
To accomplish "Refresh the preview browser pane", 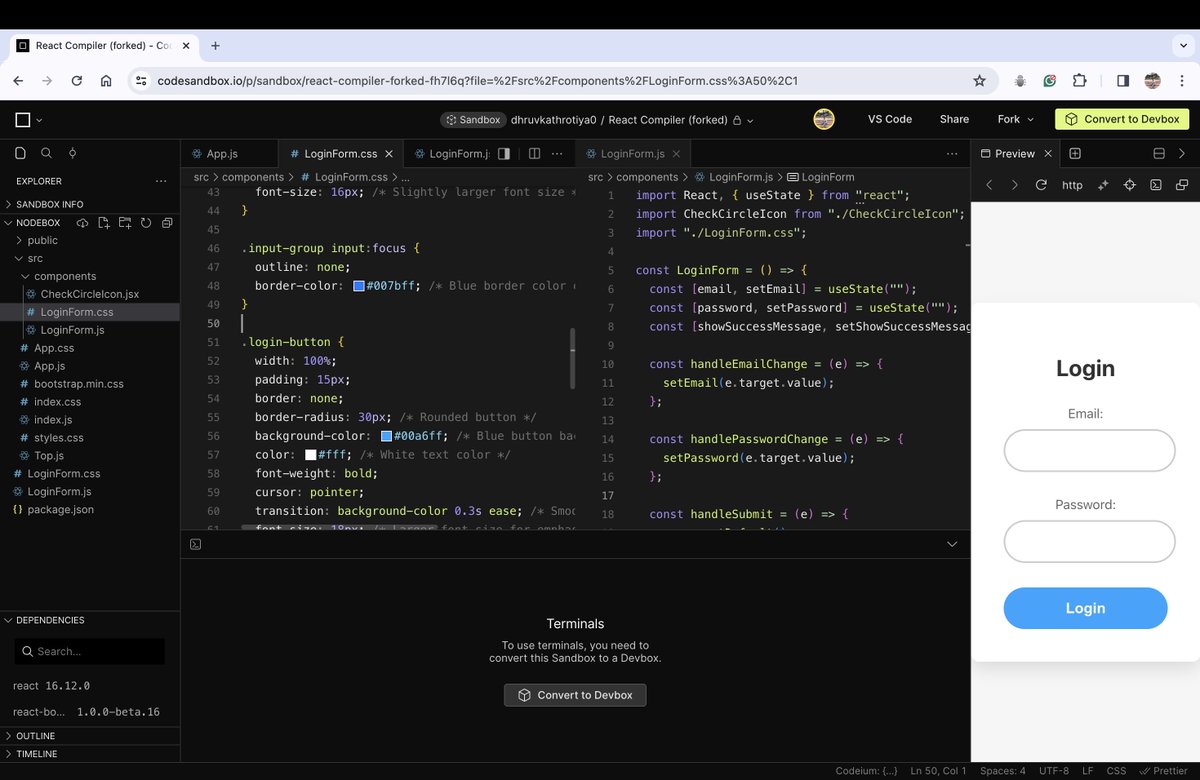I will [1042, 185].
